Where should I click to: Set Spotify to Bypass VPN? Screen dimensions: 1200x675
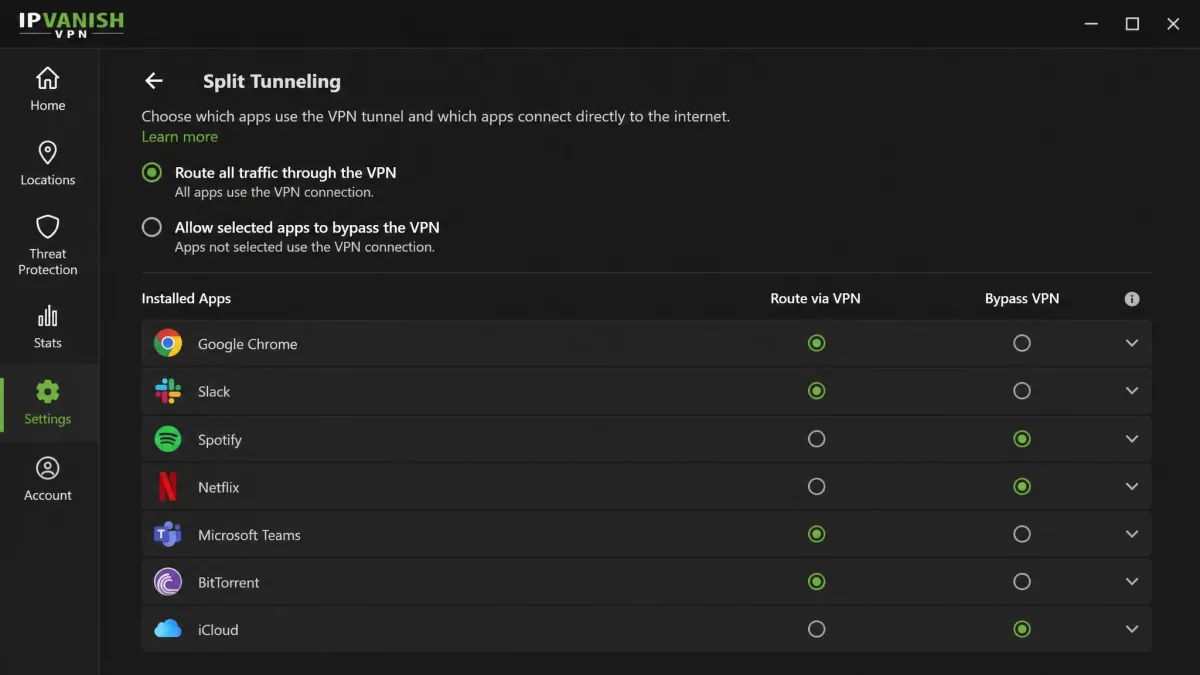pyautogui.click(x=1022, y=439)
